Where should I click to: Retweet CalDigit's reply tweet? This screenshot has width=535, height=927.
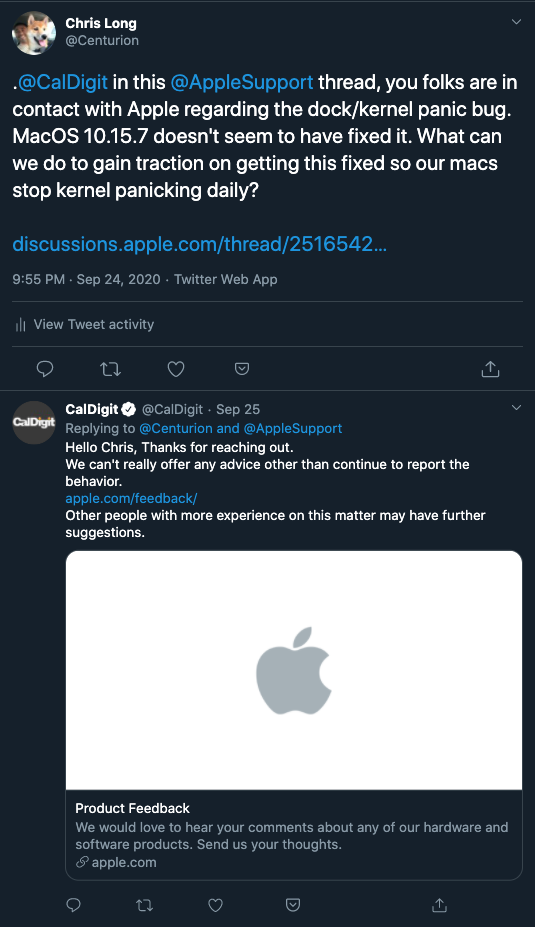[144, 905]
